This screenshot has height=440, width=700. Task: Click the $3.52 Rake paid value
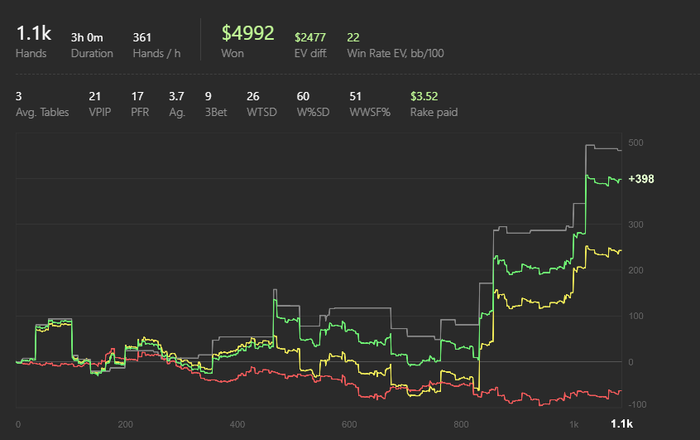[x=424, y=96]
